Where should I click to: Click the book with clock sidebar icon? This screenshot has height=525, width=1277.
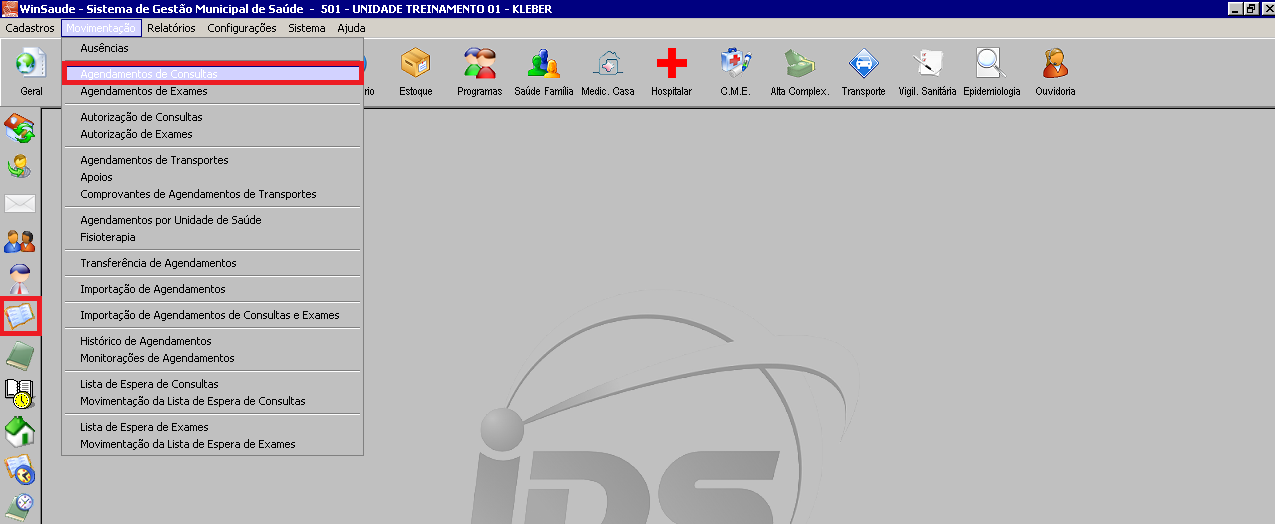(20, 393)
